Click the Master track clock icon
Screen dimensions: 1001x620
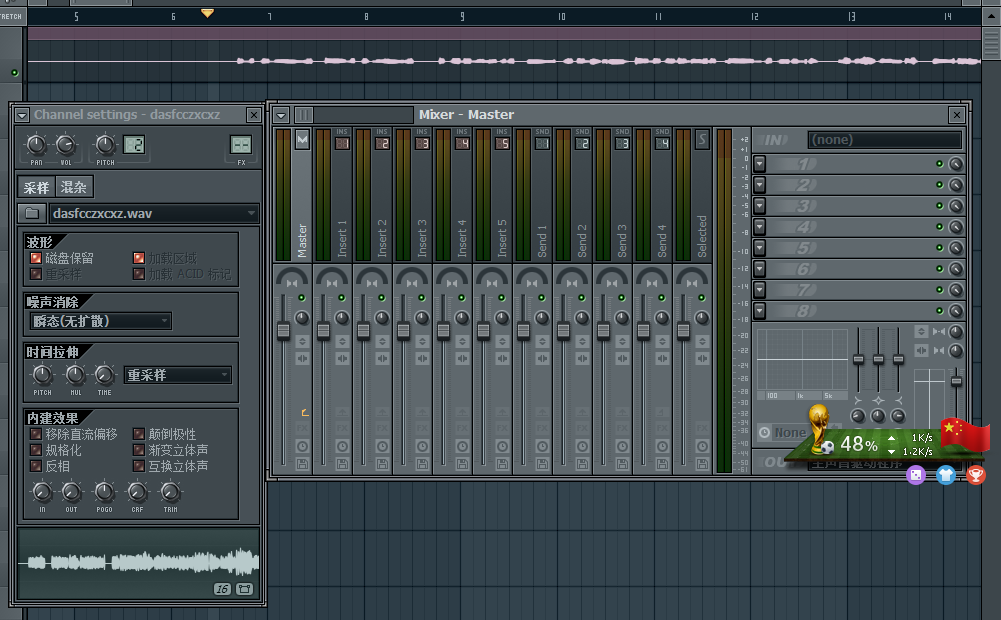[x=303, y=446]
